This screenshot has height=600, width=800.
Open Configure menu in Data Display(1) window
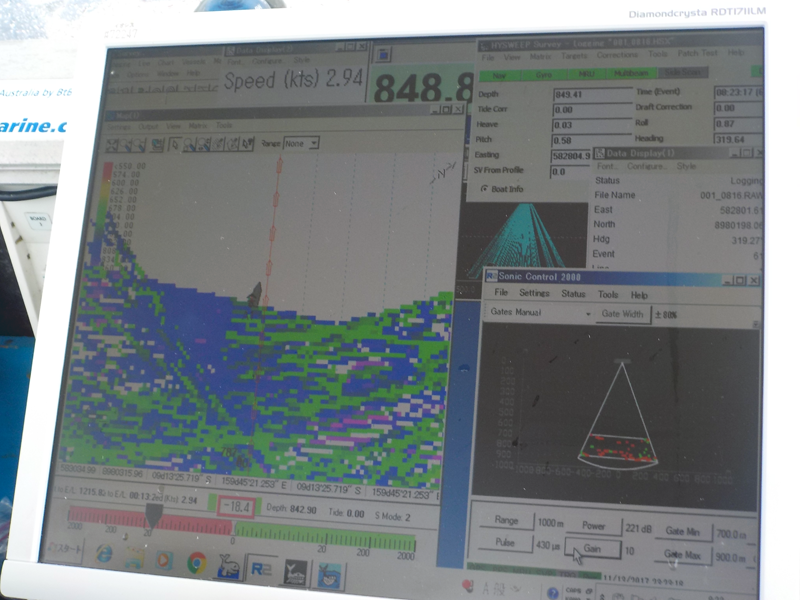point(644,166)
